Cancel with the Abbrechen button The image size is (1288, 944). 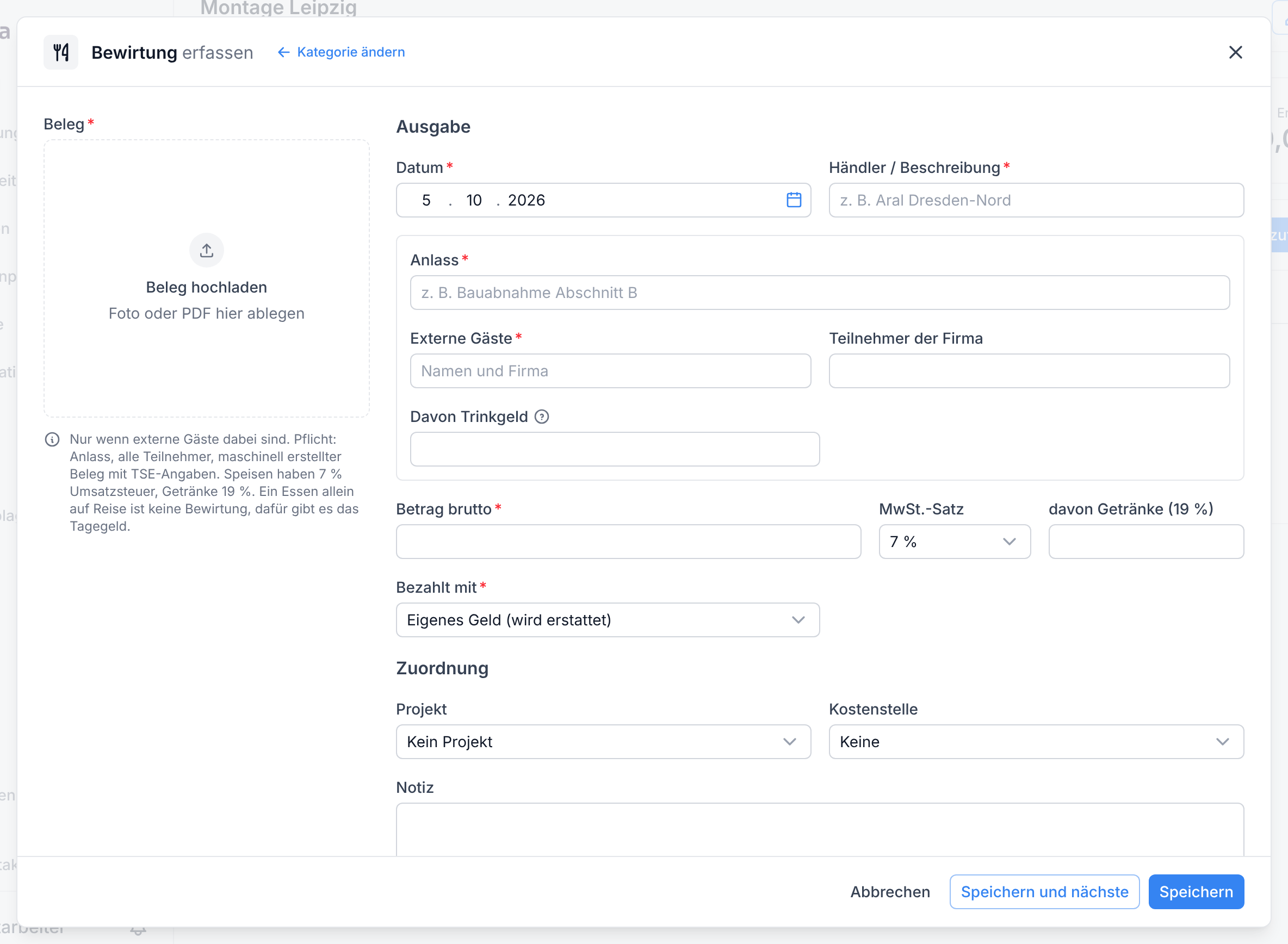click(890, 891)
